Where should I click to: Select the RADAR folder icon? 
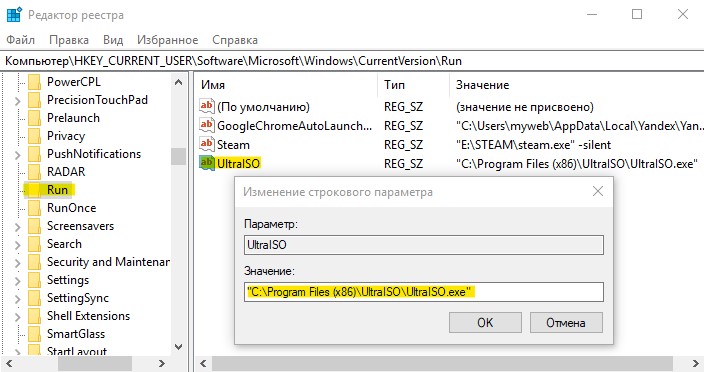(34, 172)
